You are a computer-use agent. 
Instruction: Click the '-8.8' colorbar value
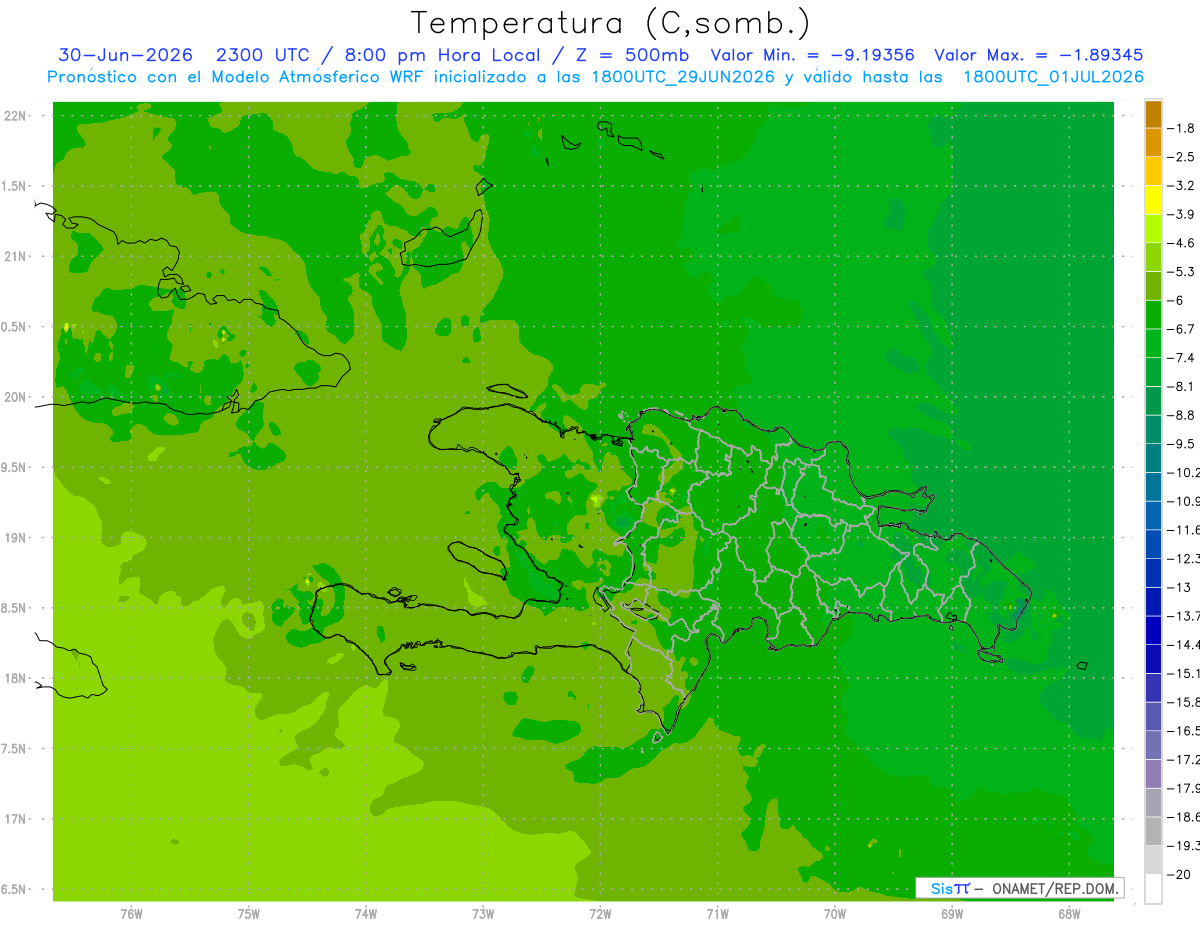coord(1181,415)
